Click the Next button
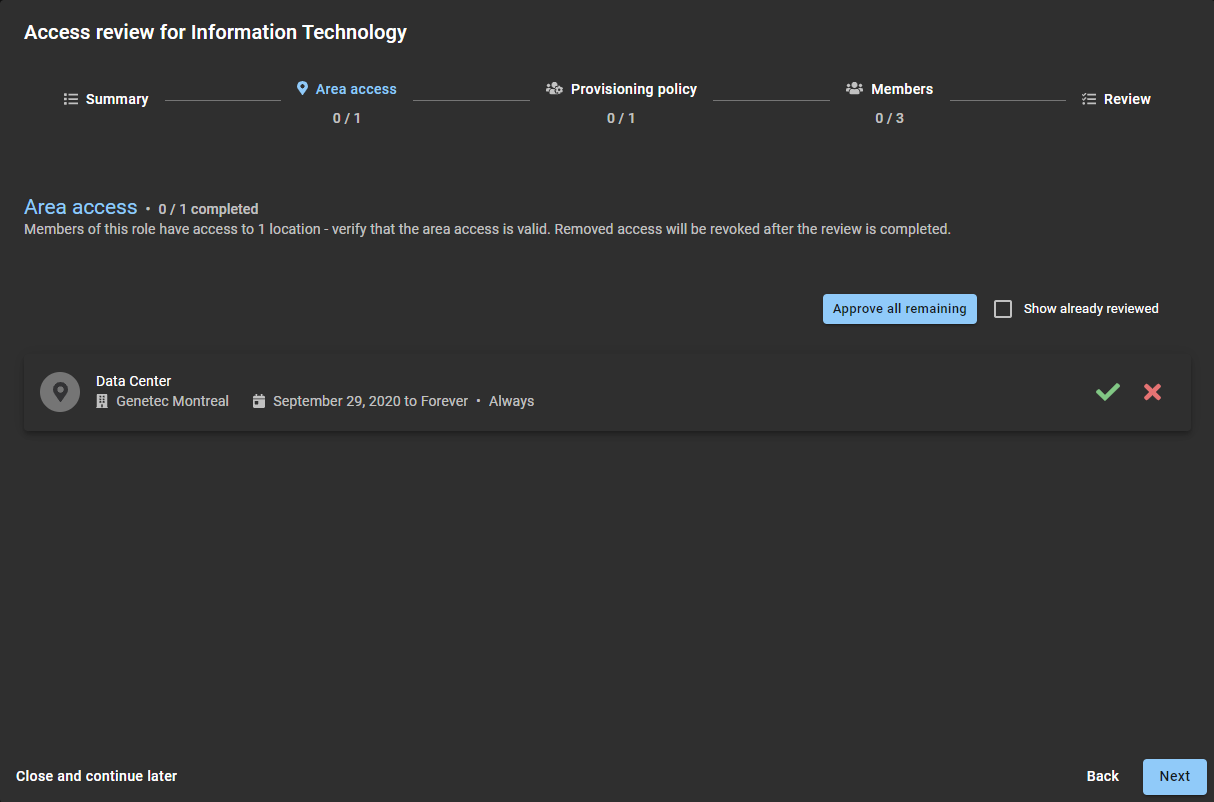Viewport: 1214px width, 802px height. coord(1174,776)
